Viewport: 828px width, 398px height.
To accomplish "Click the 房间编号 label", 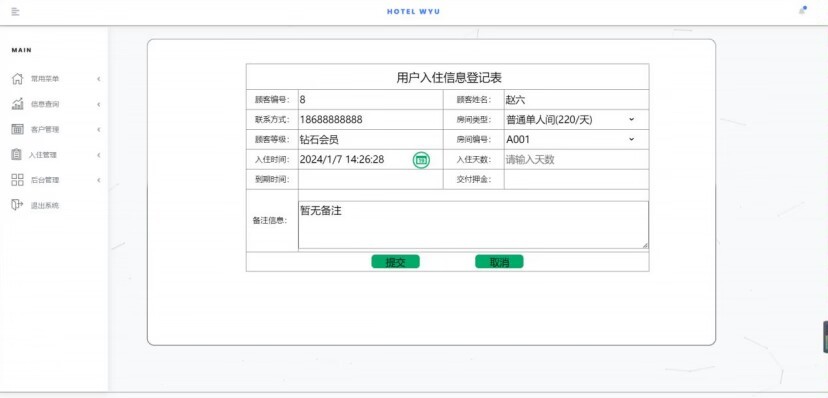I will click(x=474, y=140).
